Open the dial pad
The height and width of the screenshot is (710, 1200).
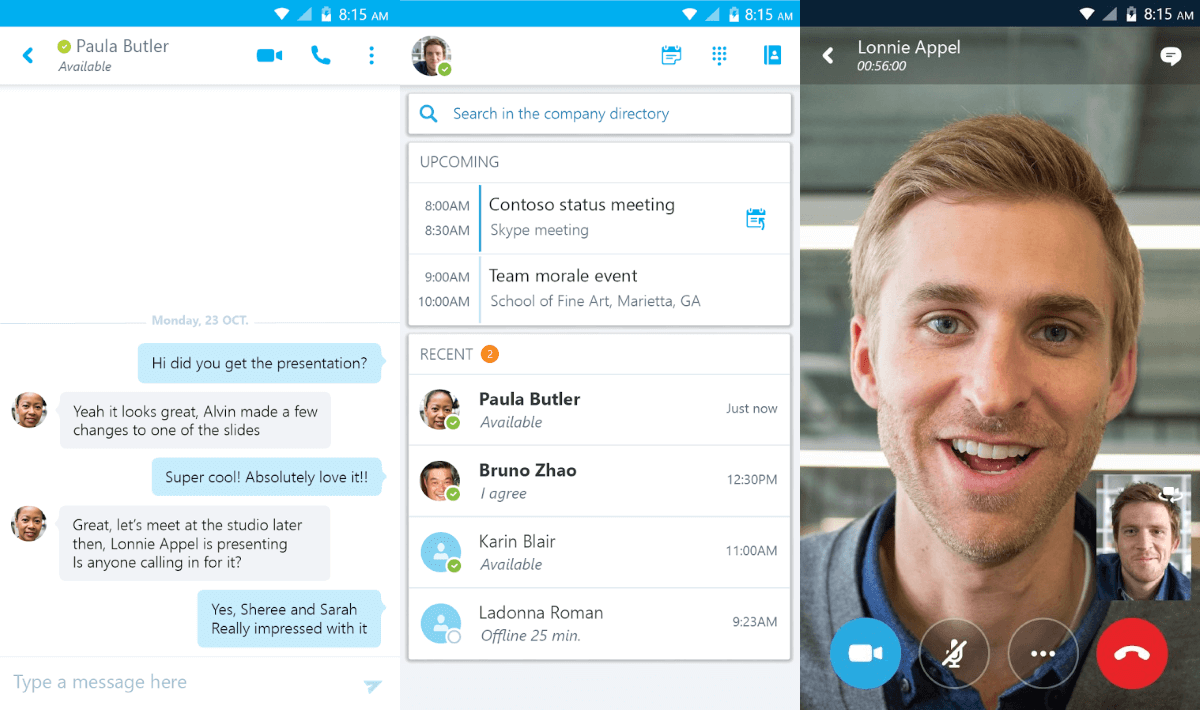click(719, 55)
